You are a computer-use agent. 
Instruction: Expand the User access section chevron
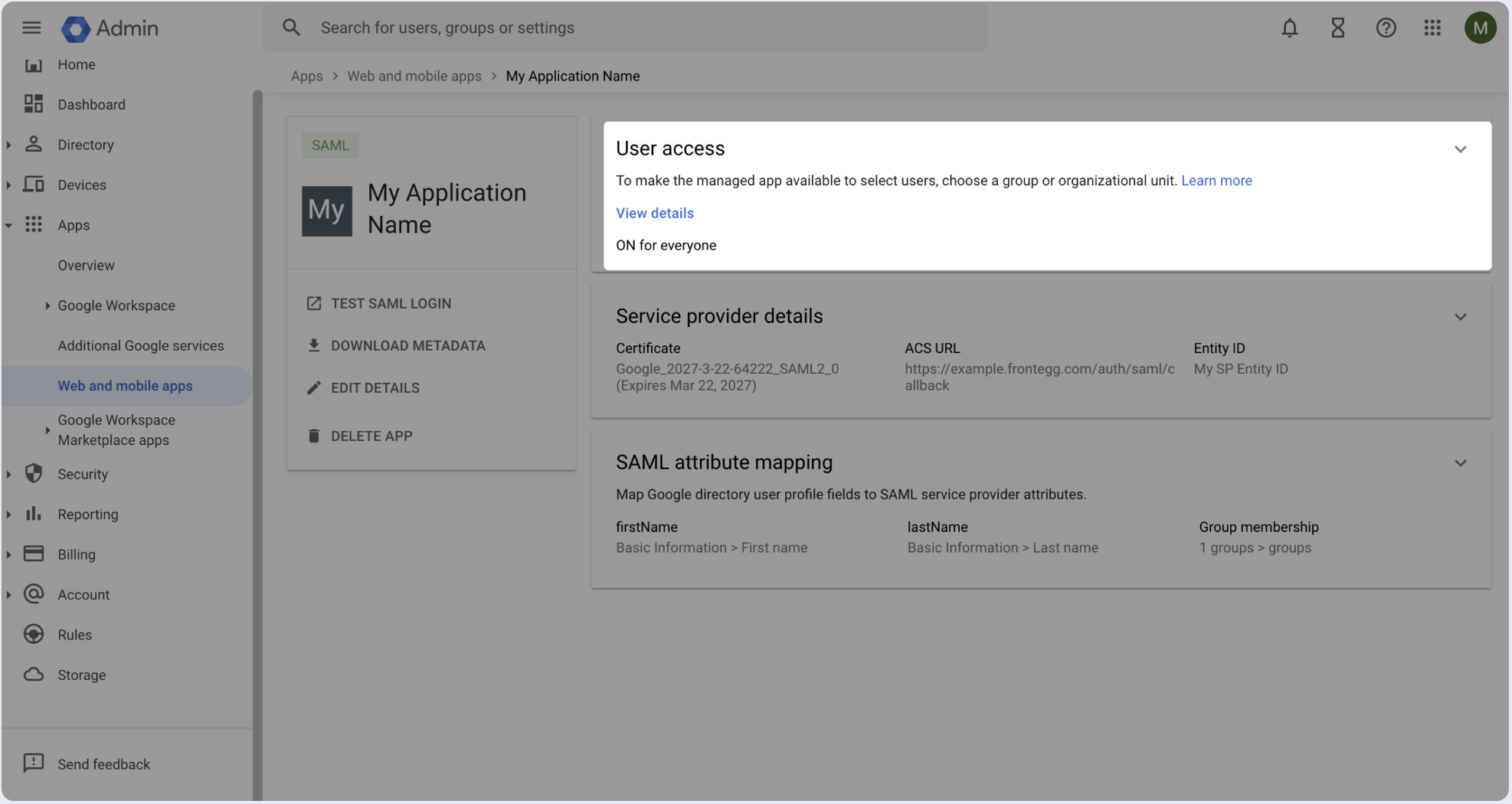click(1460, 149)
